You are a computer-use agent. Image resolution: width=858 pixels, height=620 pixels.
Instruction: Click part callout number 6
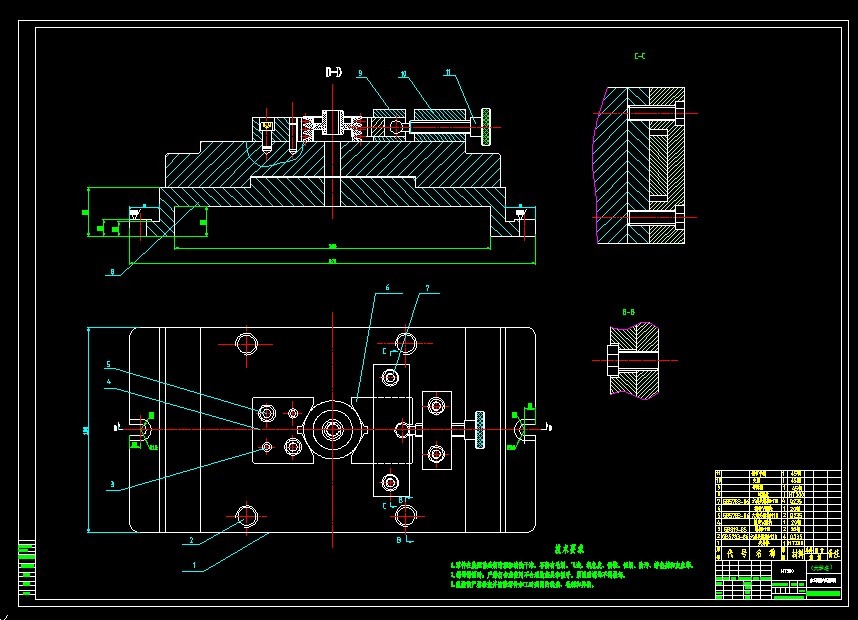tap(387, 287)
